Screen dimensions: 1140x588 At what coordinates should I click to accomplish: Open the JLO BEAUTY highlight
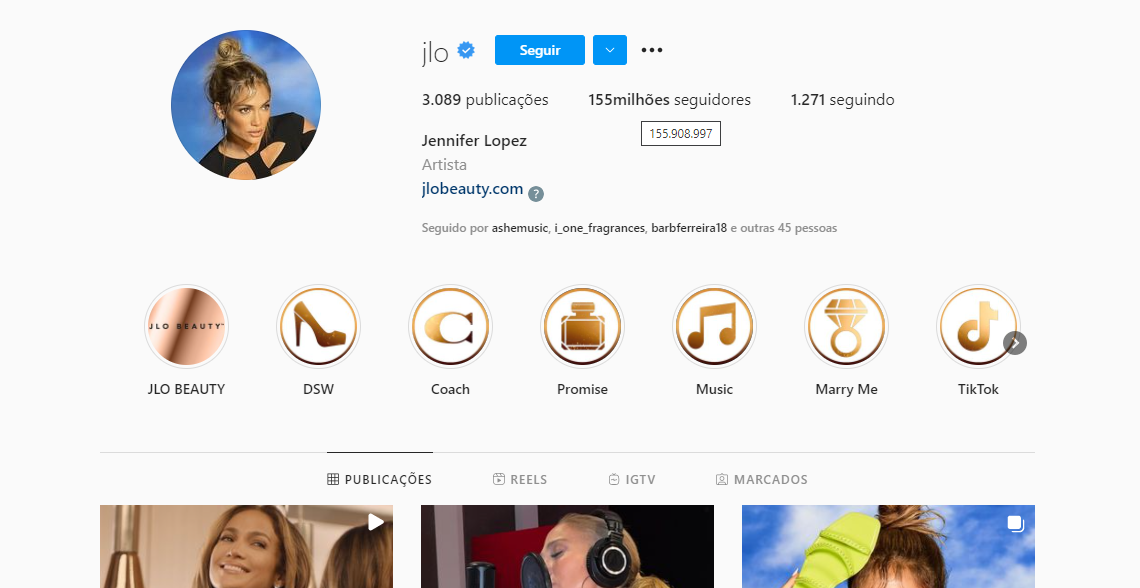tap(186, 326)
